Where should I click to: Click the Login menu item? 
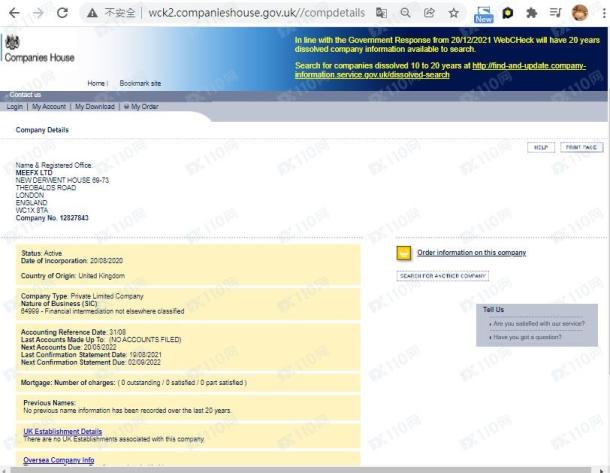(15, 107)
